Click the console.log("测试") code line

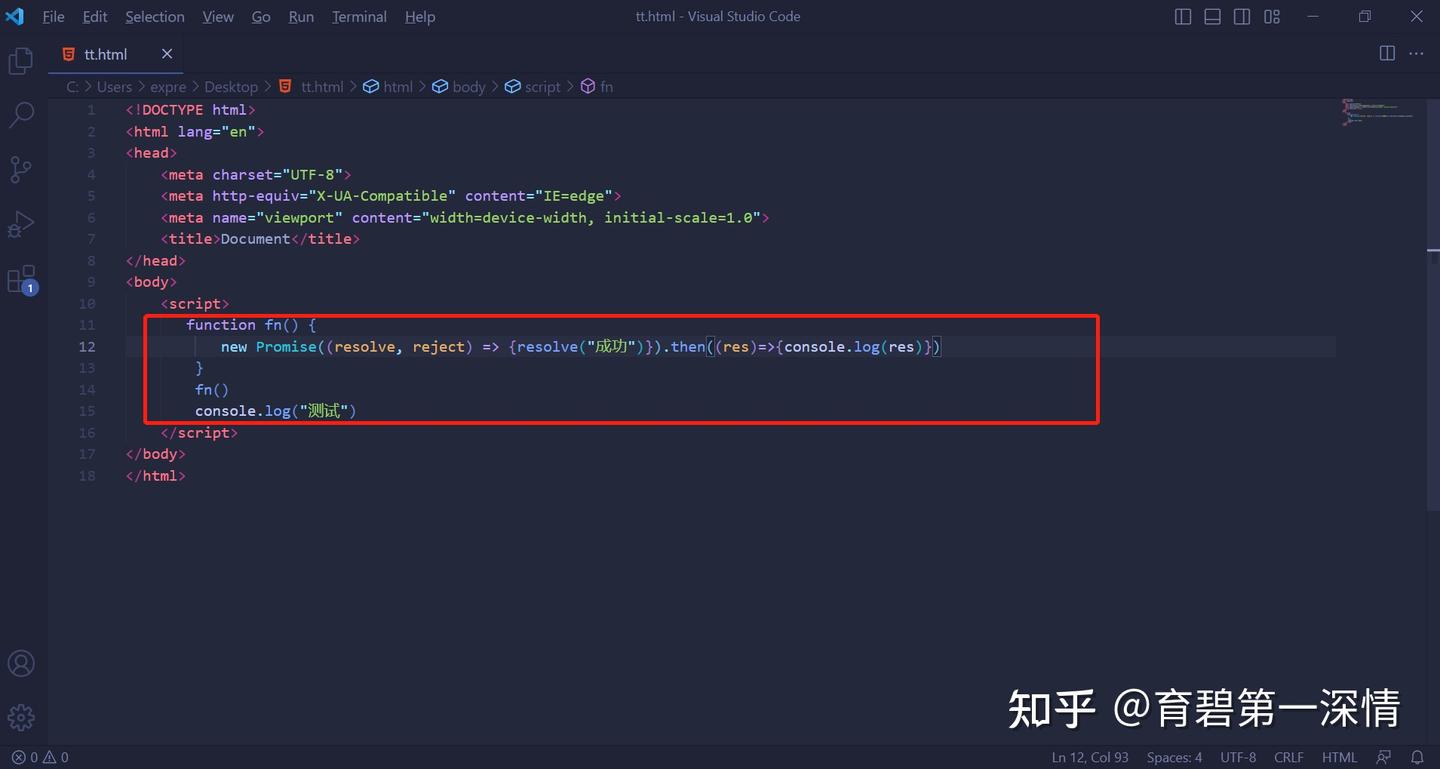click(276, 411)
